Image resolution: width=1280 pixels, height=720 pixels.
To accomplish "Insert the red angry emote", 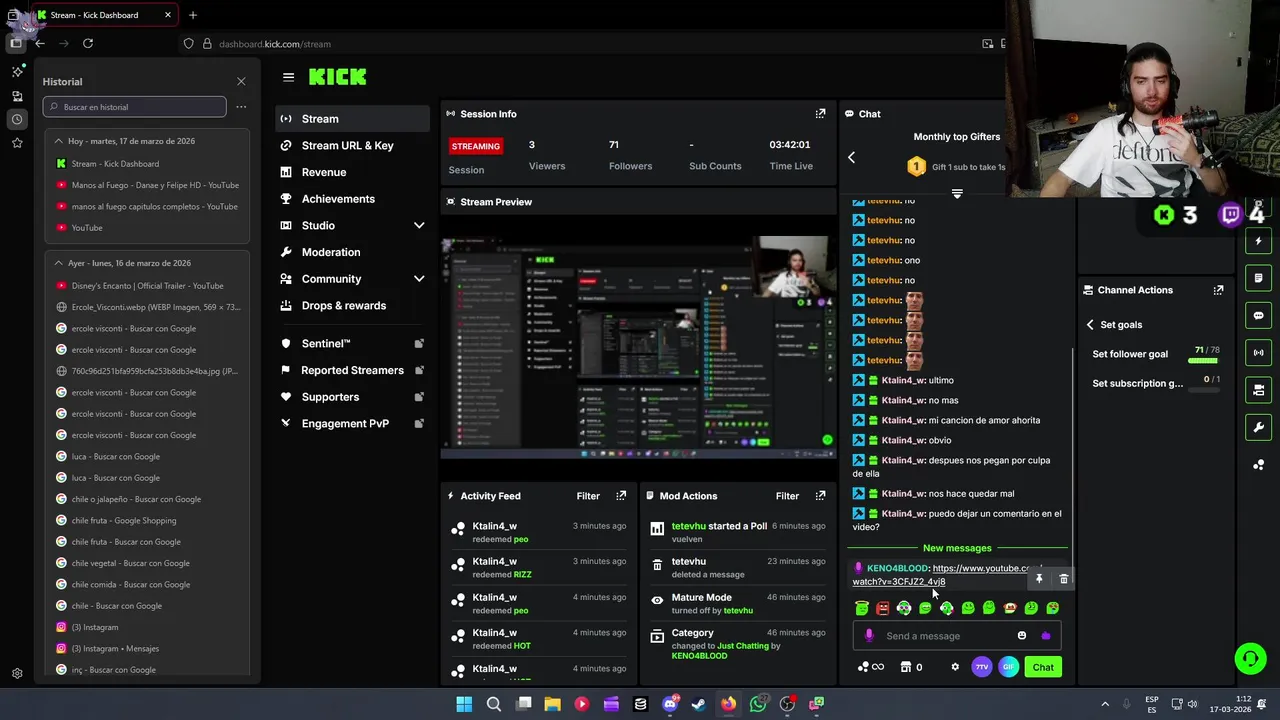I will (883, 608).
